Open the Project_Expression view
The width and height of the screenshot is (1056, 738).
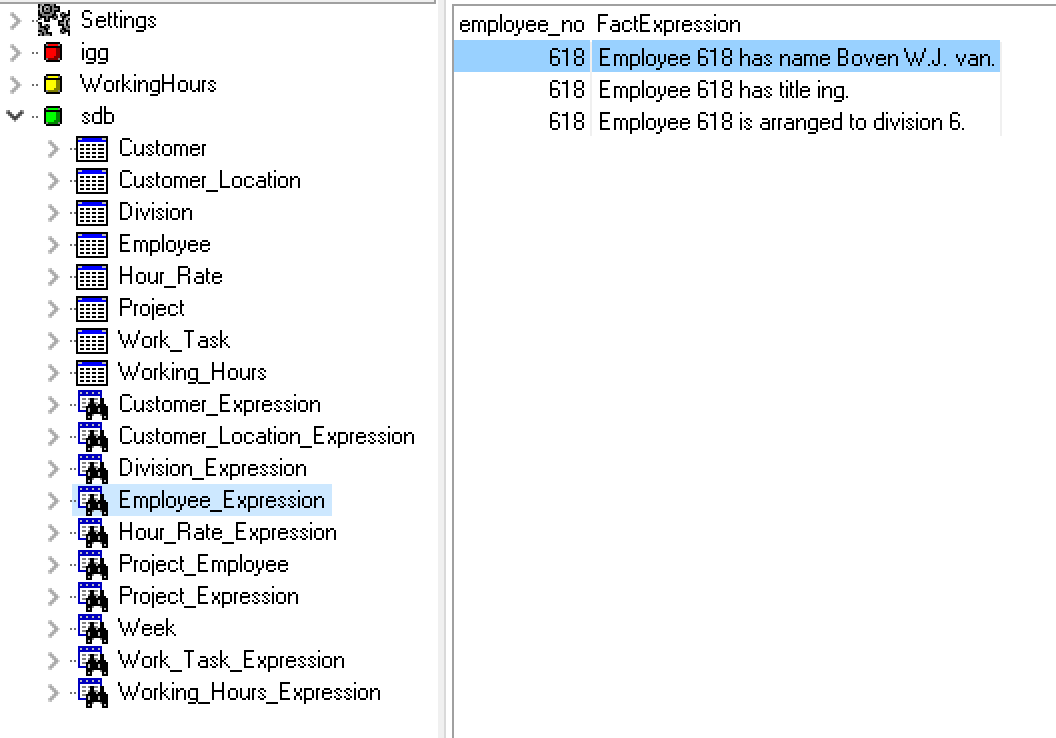coord(208,596)
